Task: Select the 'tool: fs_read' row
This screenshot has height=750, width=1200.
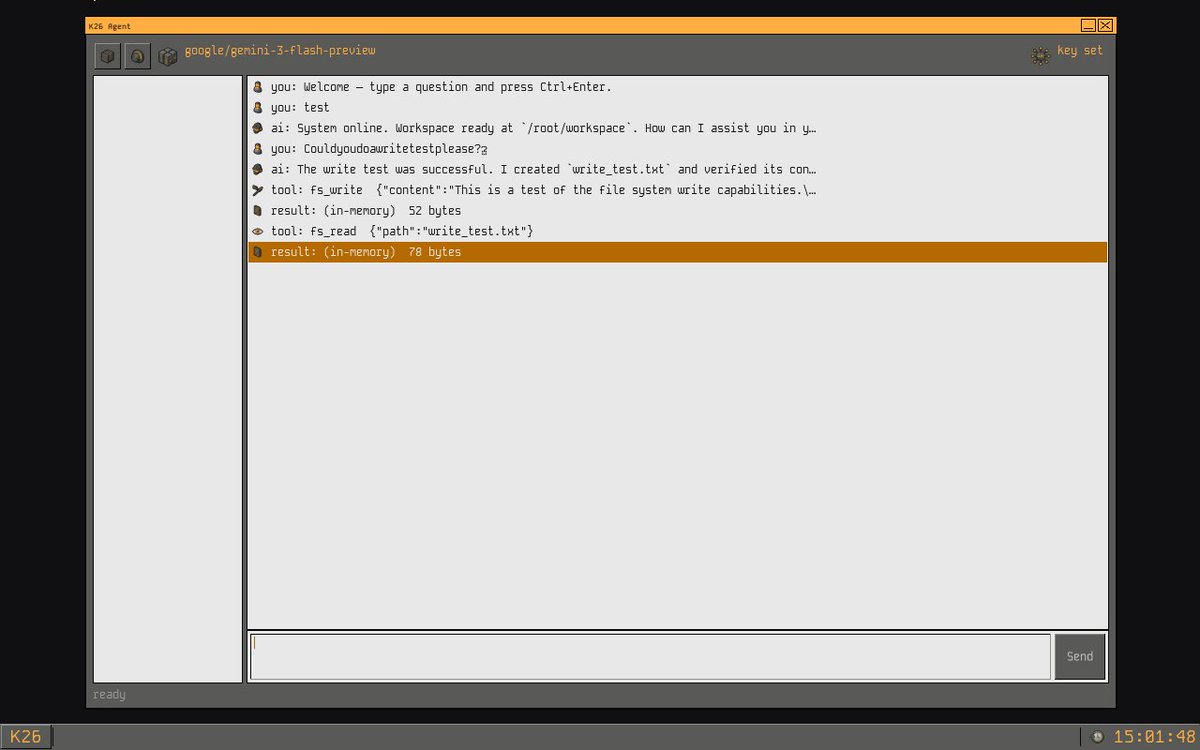Action: click(x=678, y=231)
